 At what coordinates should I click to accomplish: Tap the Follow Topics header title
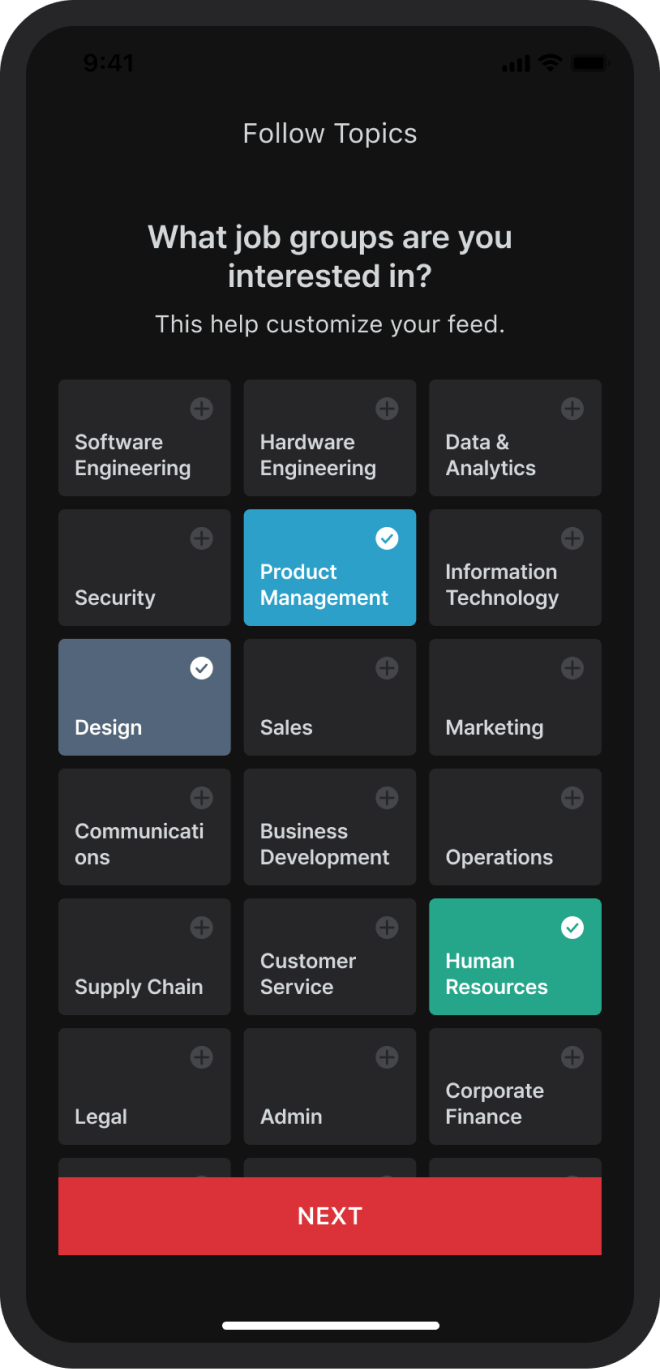coord(330,134)
